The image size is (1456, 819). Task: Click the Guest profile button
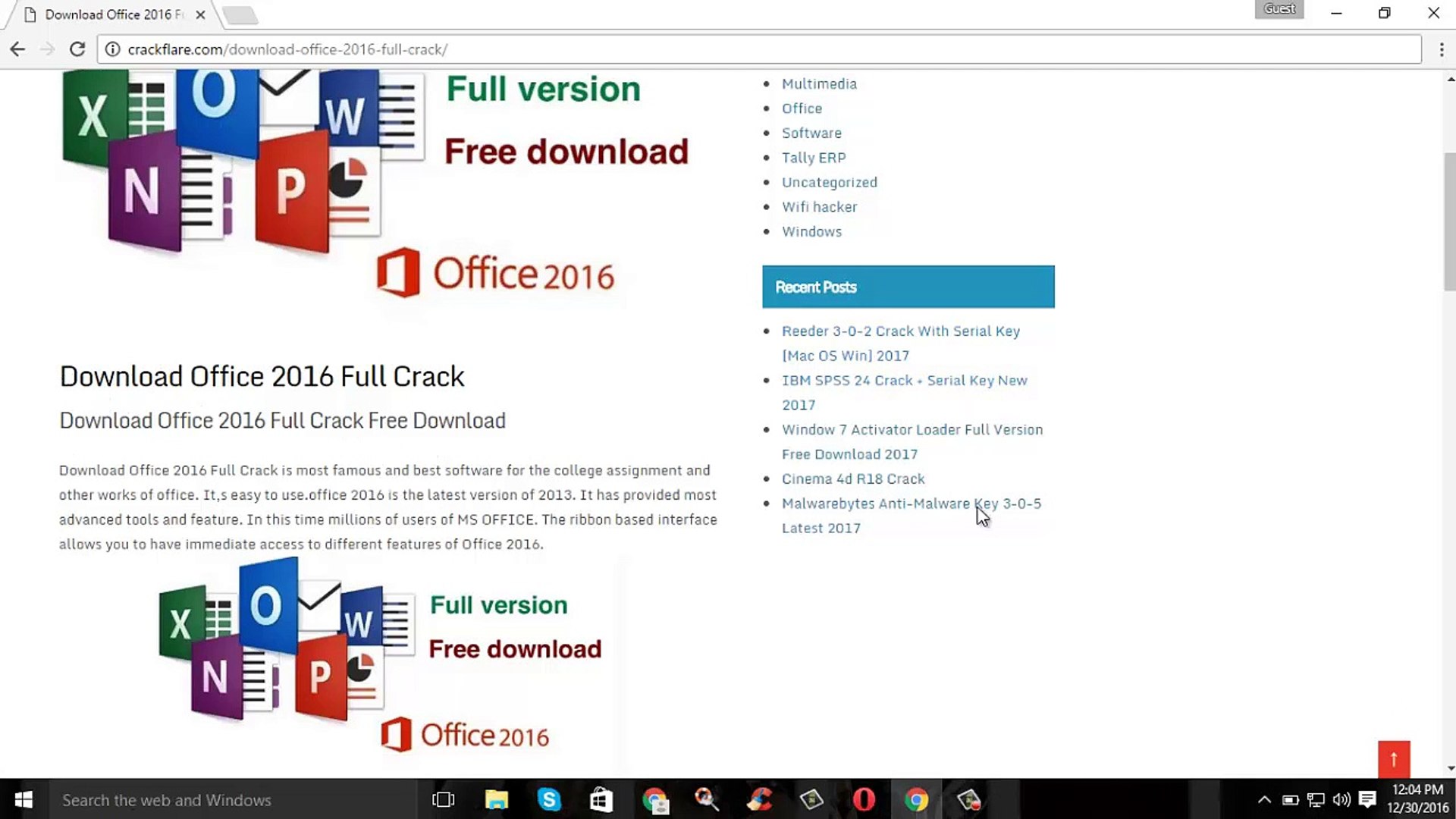(x=1279, y=9)
